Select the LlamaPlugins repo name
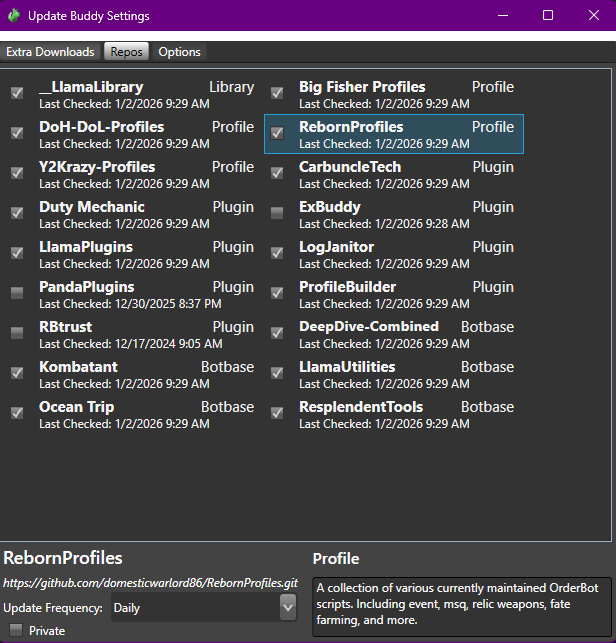This screenshot has width=616, height=643. (86, 247)
